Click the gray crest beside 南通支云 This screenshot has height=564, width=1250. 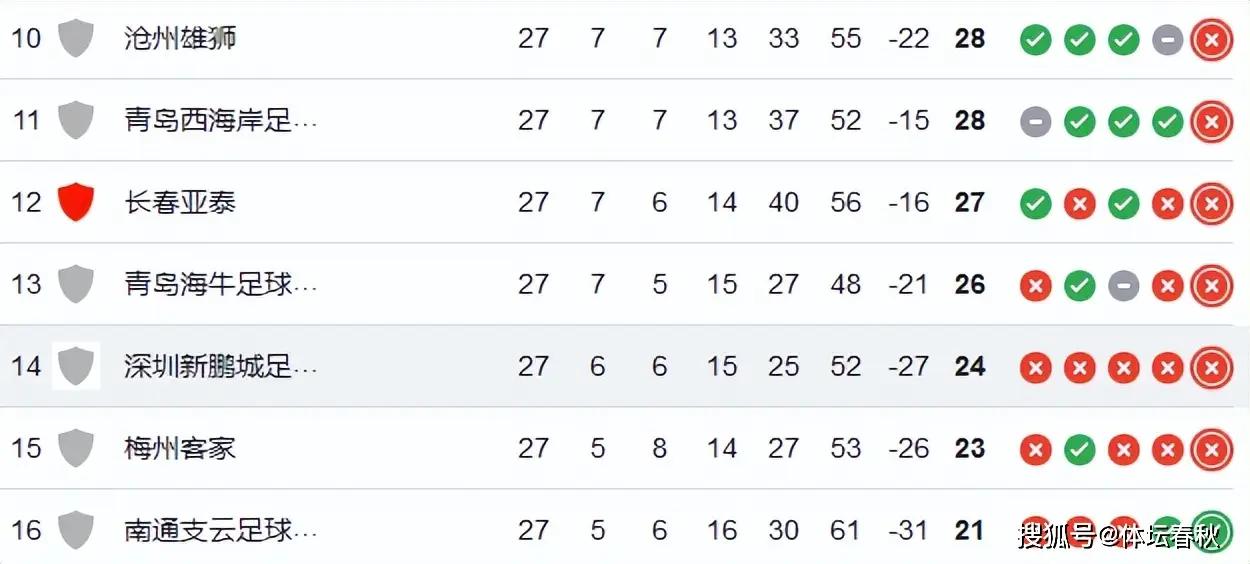(76, 530)
